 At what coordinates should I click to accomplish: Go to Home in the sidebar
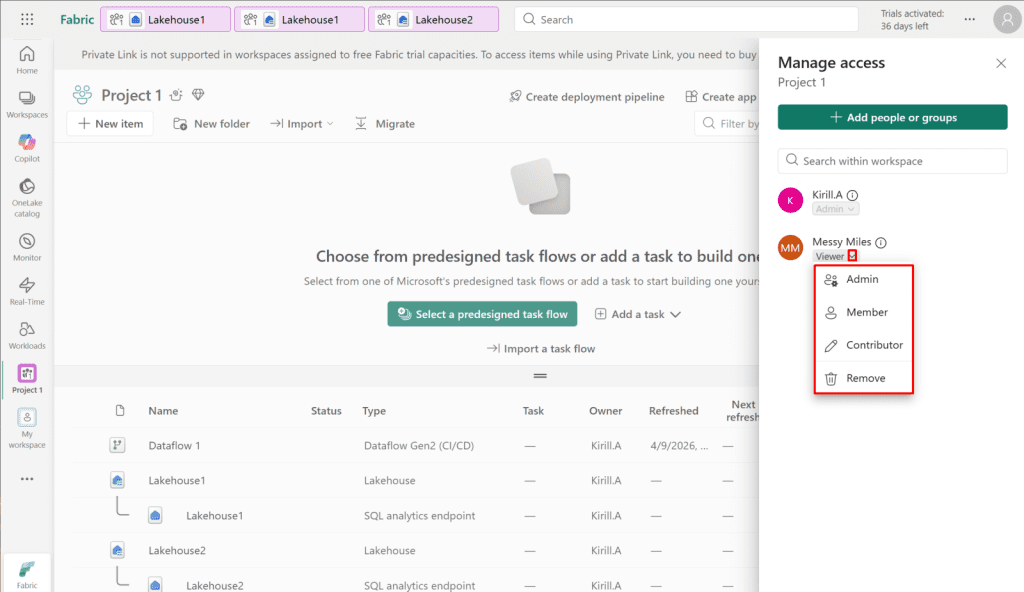tap(27, 59)
